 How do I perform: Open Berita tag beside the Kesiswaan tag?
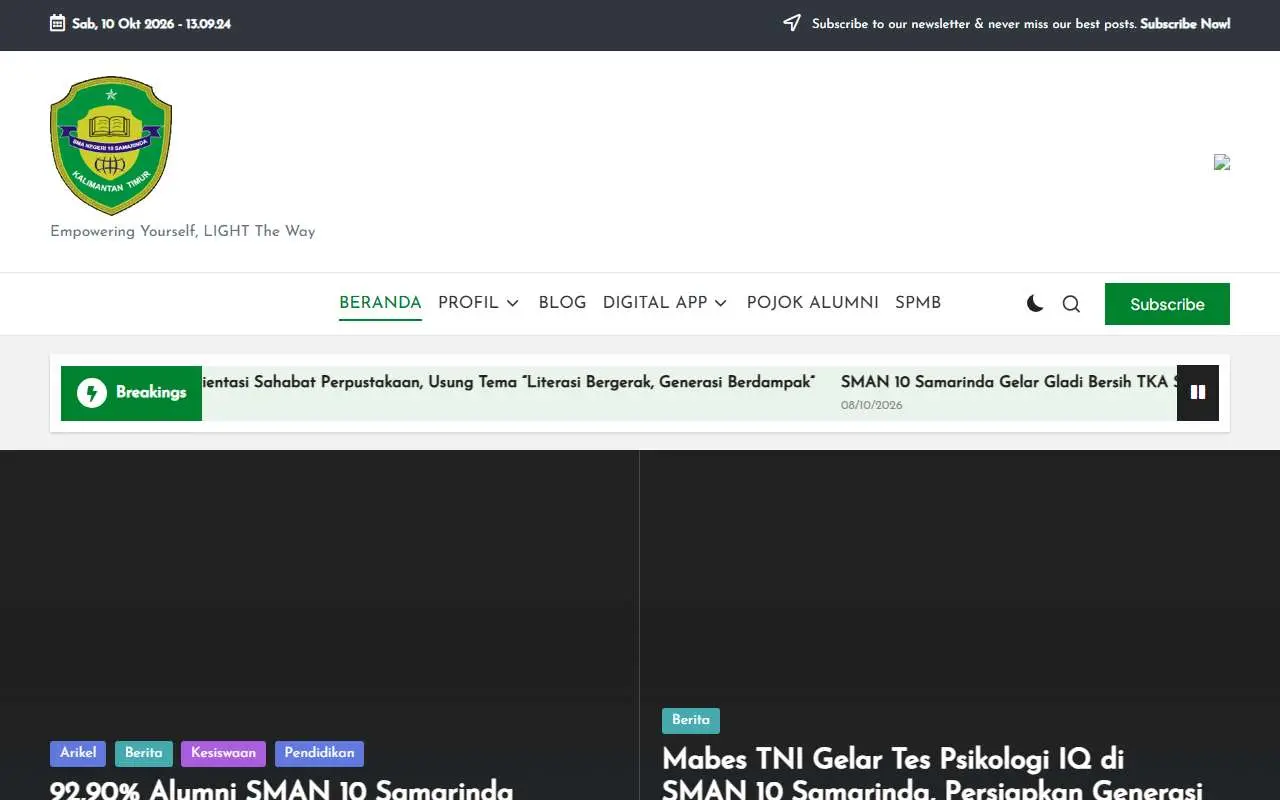click(x=144, y=753)
